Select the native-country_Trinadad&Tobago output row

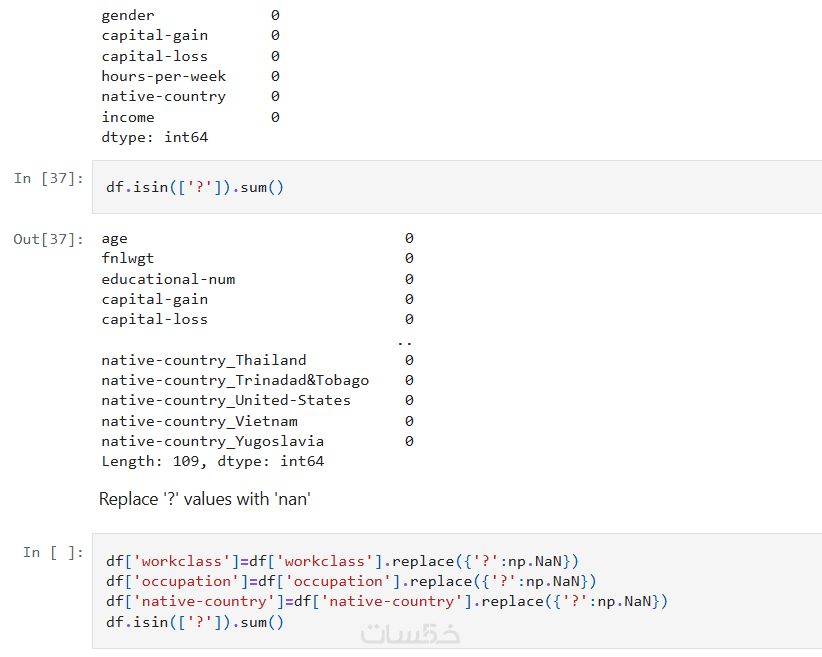(x=235, y=380)
